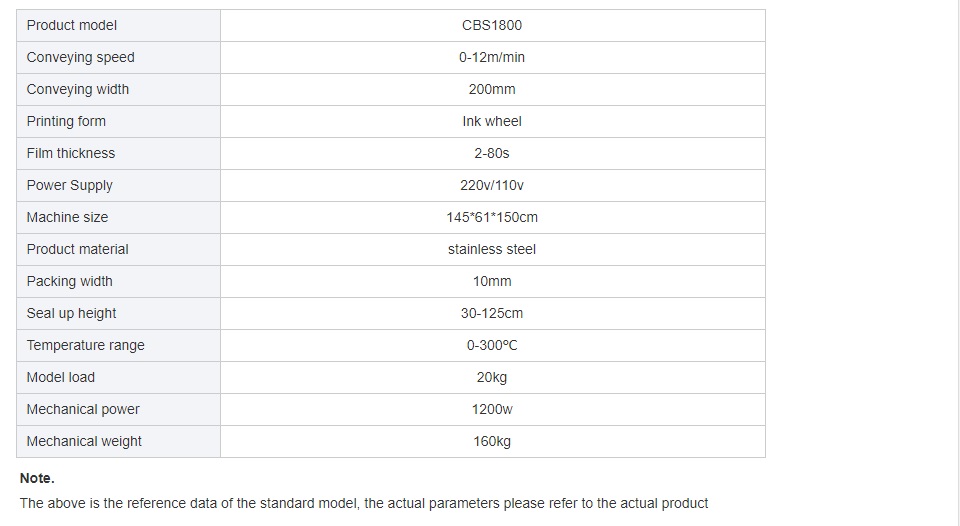
Task: Click the Ink wheel printing form value
Action: coord(492,121)
